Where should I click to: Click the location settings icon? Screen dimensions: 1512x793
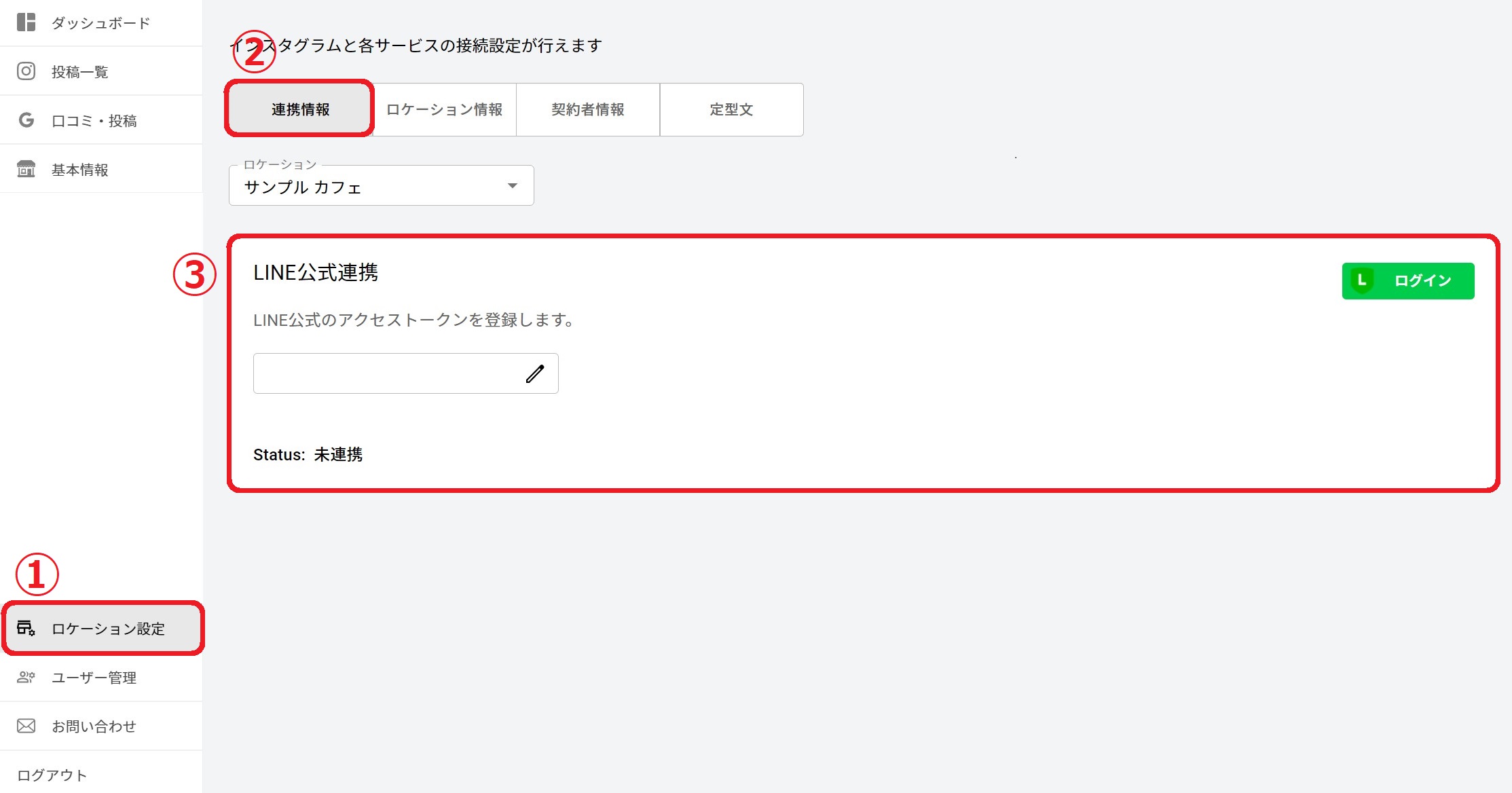tap(26, 628)
